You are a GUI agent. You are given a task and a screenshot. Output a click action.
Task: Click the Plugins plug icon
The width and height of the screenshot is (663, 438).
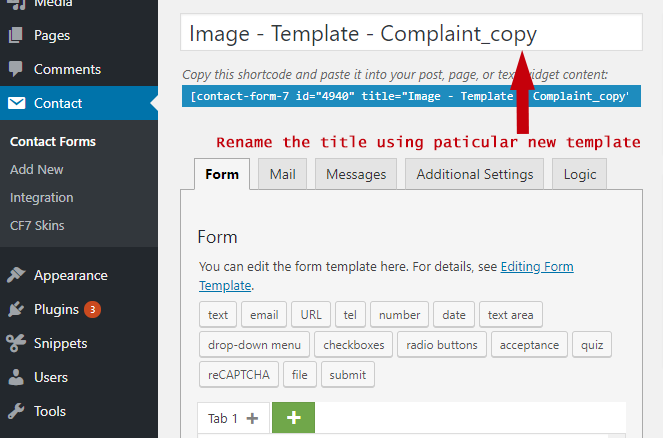coord(16,310)
